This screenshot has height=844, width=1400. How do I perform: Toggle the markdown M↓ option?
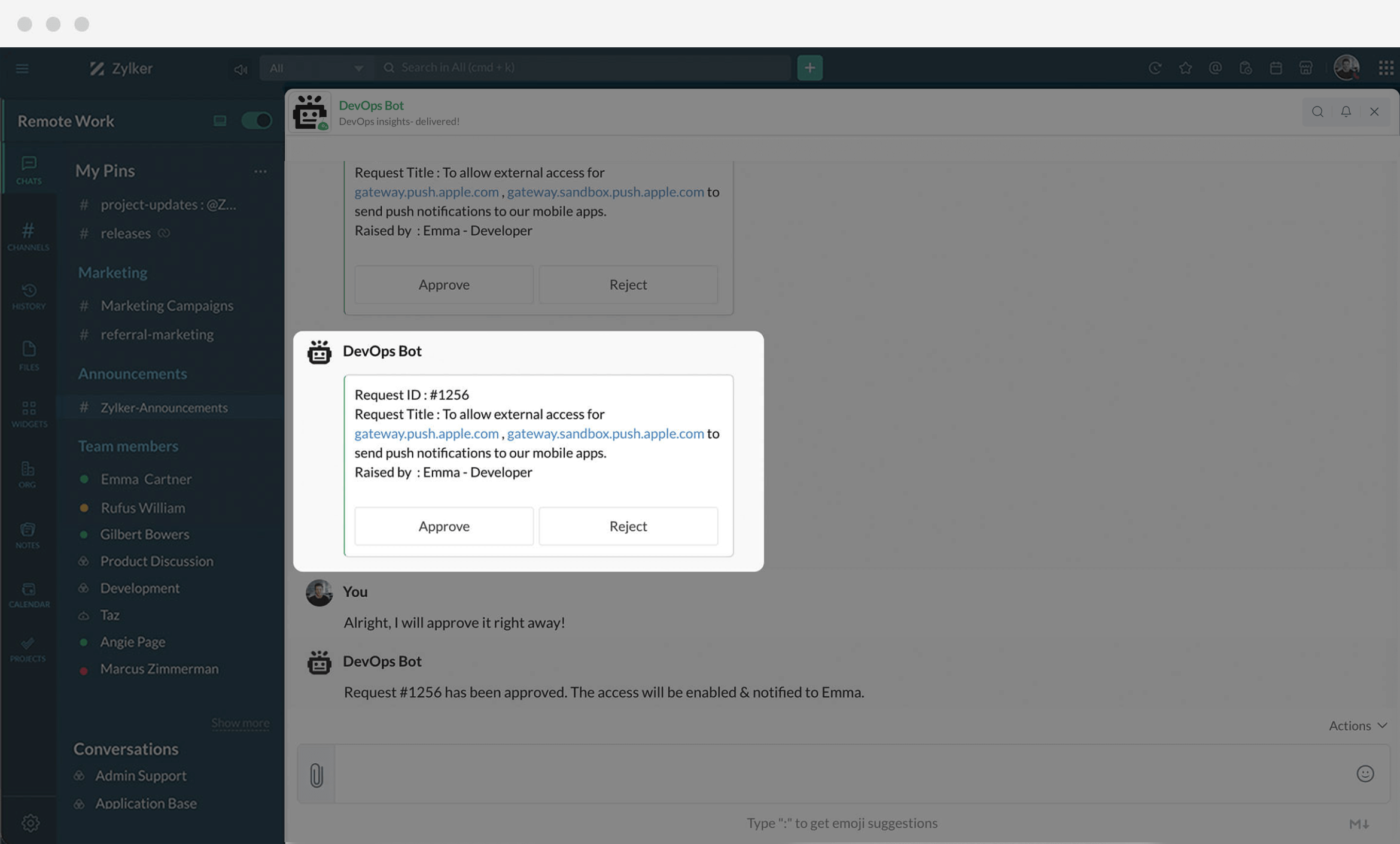point(1359,824)
